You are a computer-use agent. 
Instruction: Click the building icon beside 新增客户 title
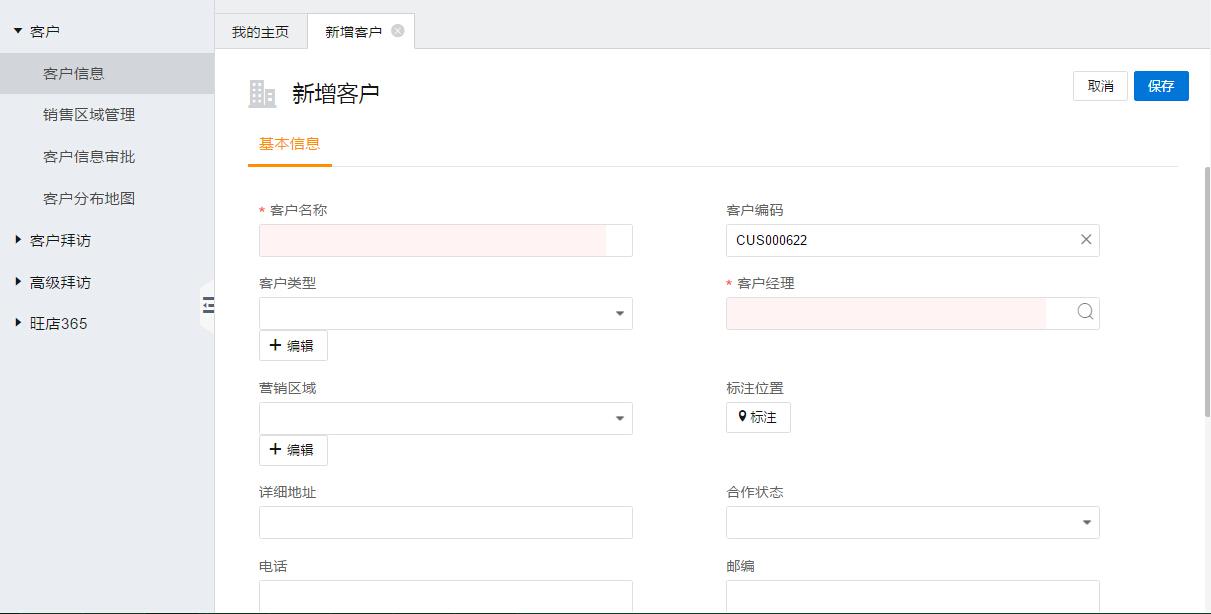click(x=262, y=94)
